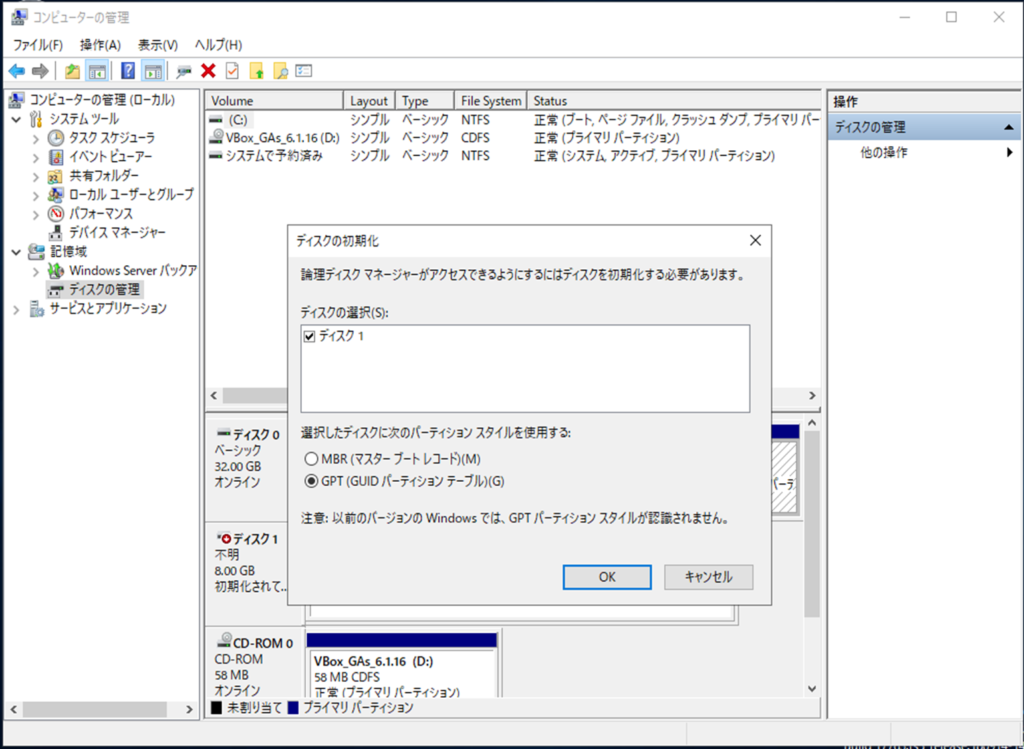Click the blue Back arrow in toolbar
Screen dimensions: 1024x749
coord(16,71)
